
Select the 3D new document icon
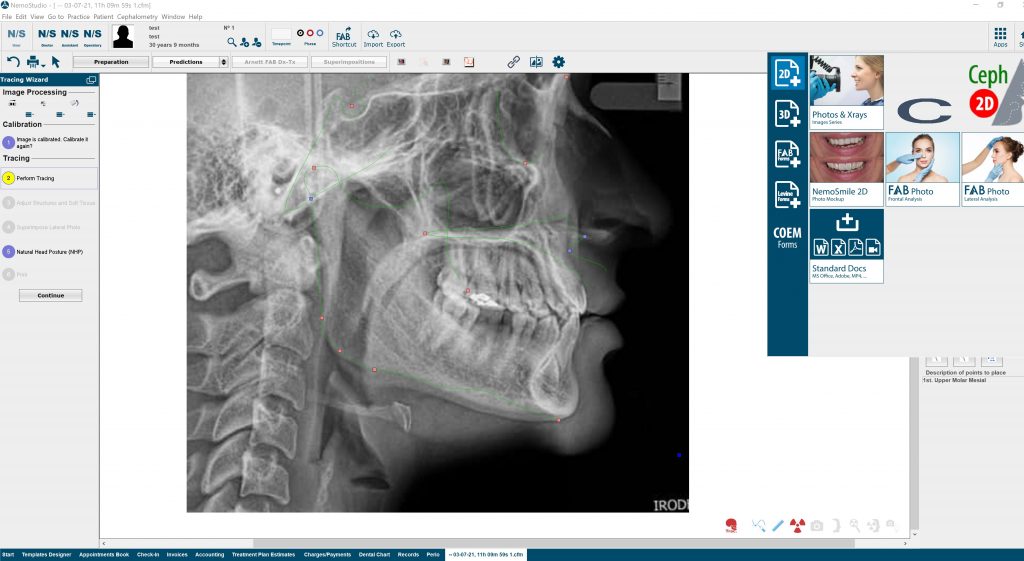point(788,114)
